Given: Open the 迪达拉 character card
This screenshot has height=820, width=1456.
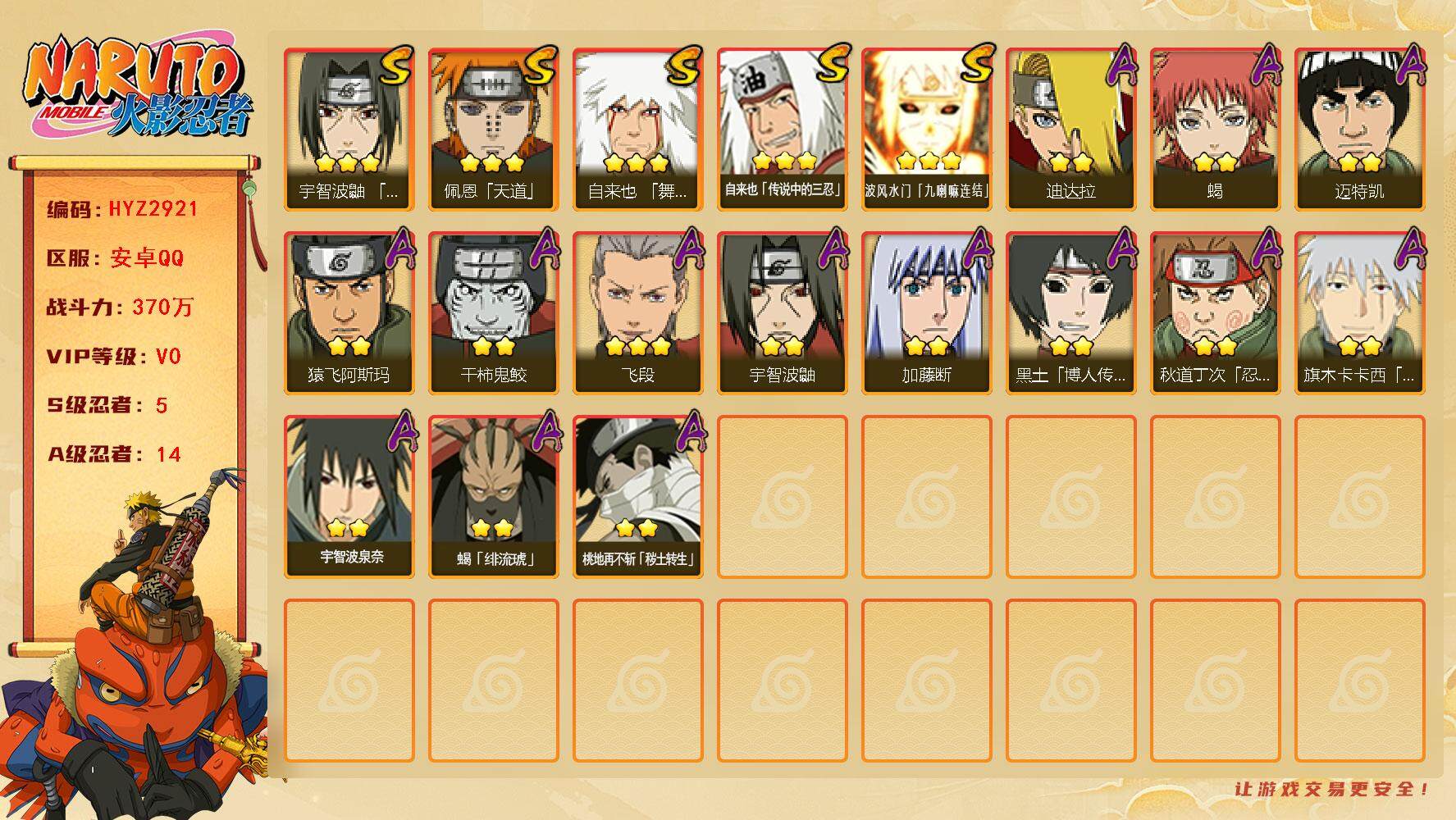Looking at the screenshot, I should click(x=1070, y=130).
